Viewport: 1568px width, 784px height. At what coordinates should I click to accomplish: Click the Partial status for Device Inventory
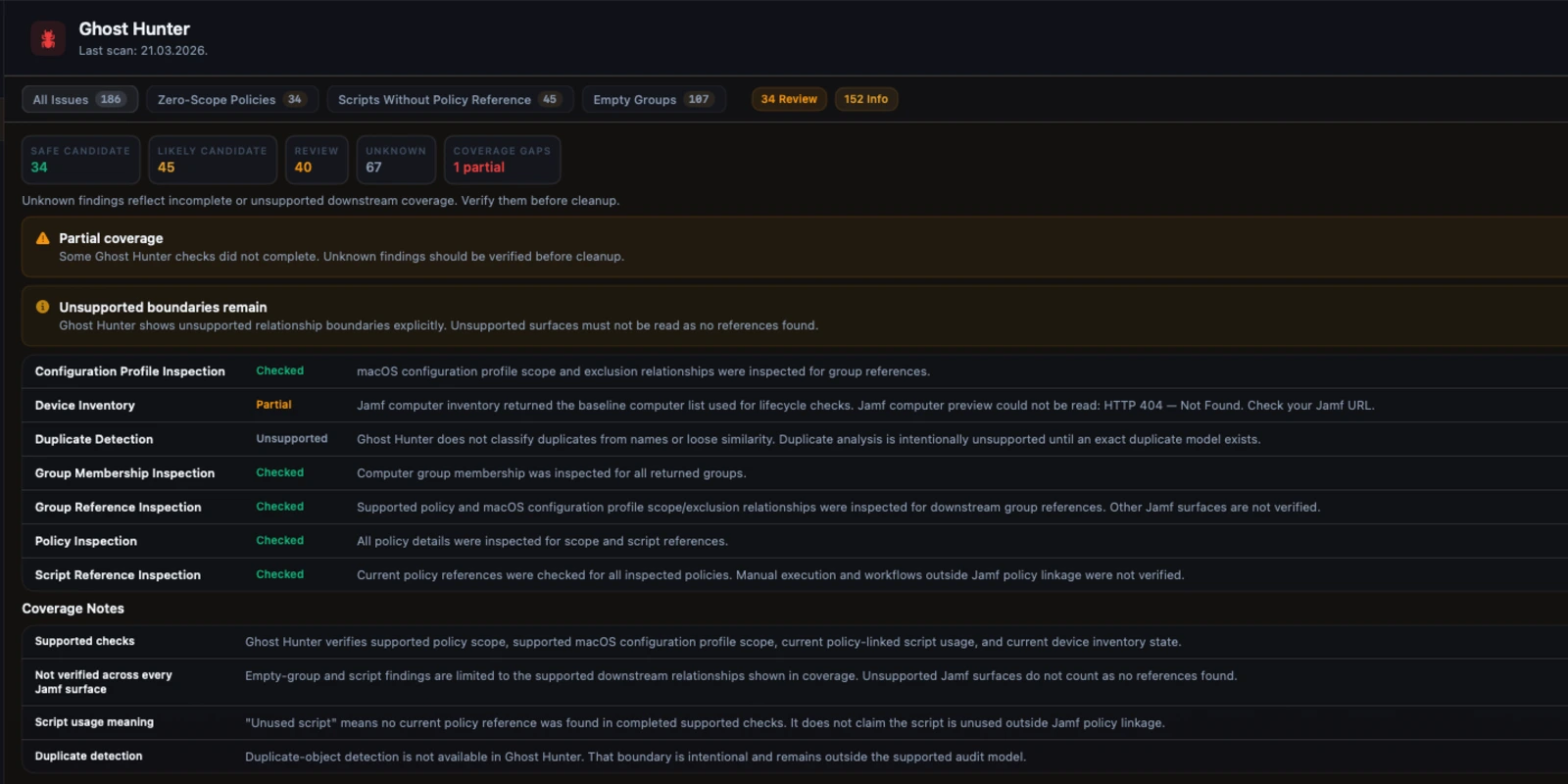[x=274, y=405]
